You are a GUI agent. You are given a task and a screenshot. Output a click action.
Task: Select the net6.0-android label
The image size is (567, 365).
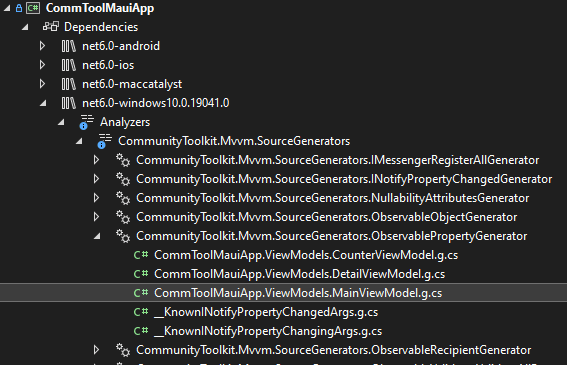pos(121,46)
